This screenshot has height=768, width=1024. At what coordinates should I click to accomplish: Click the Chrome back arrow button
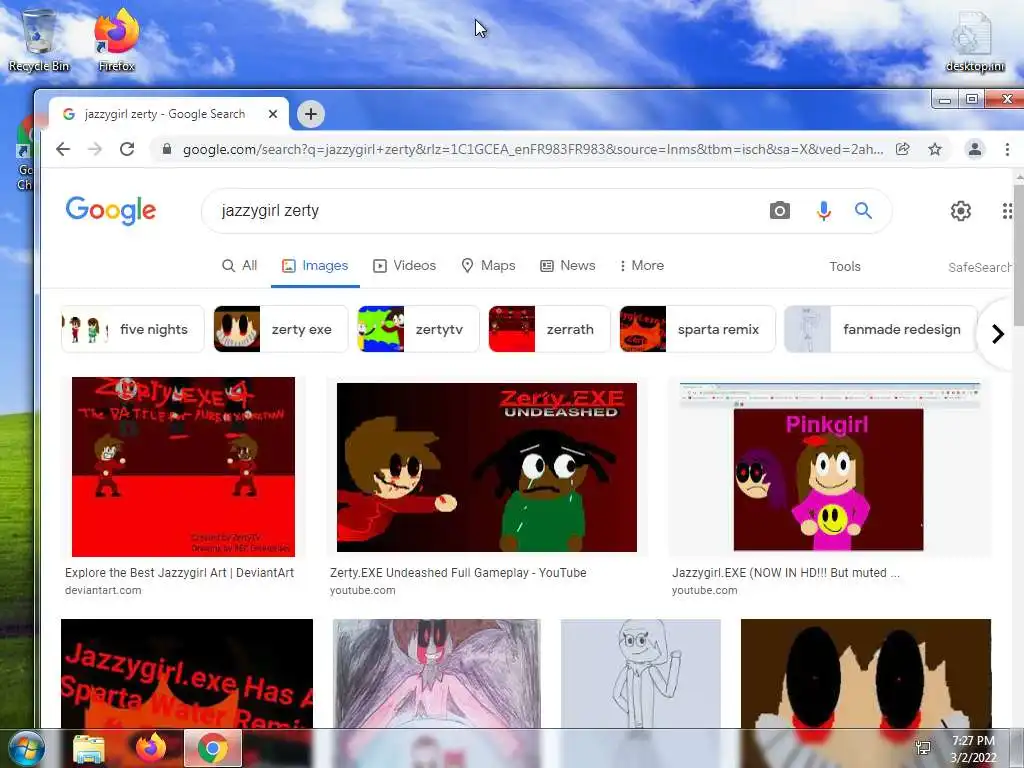click(x=63, y=149)
